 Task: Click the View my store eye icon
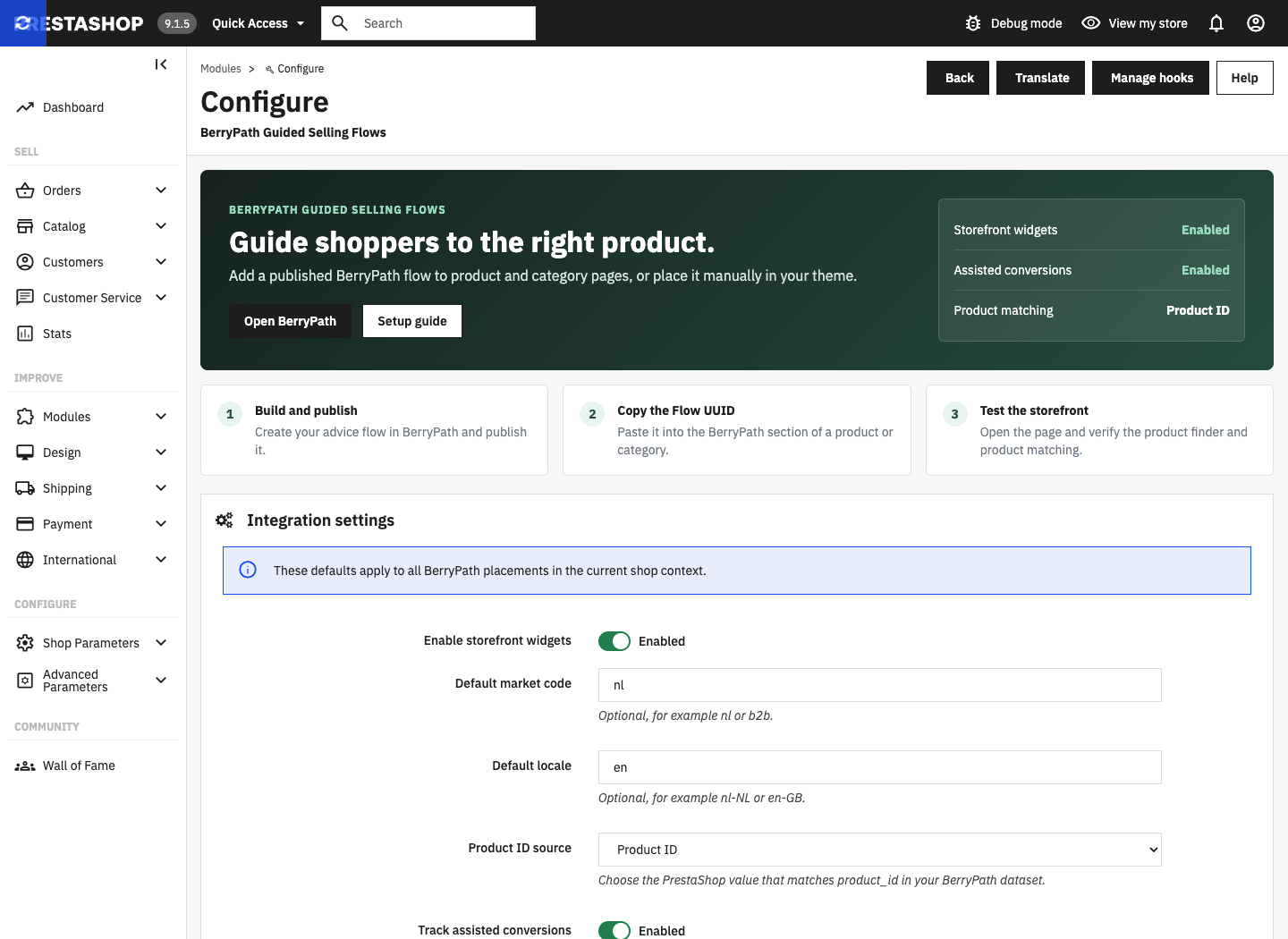(x=1091, y=23)
